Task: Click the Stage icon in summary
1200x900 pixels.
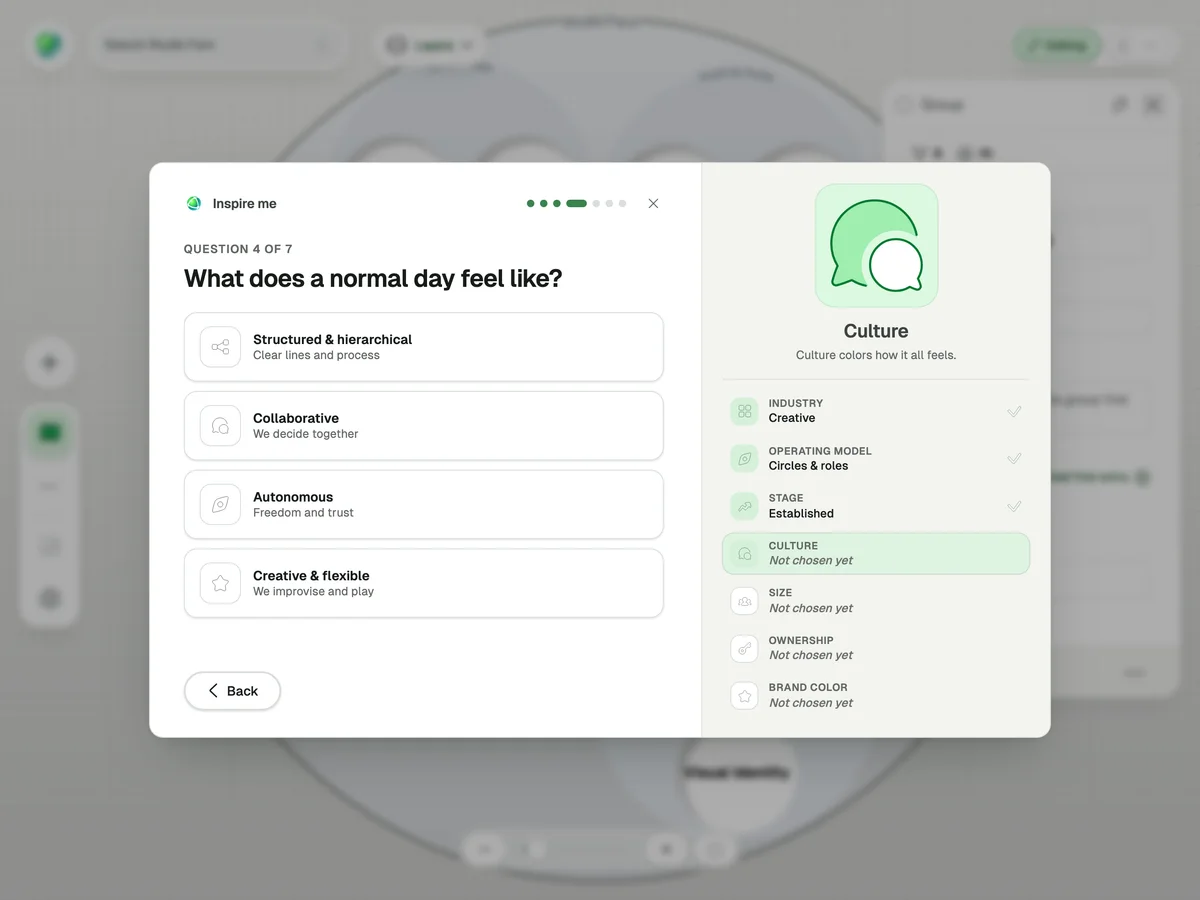Action: [x=744, y=506]
